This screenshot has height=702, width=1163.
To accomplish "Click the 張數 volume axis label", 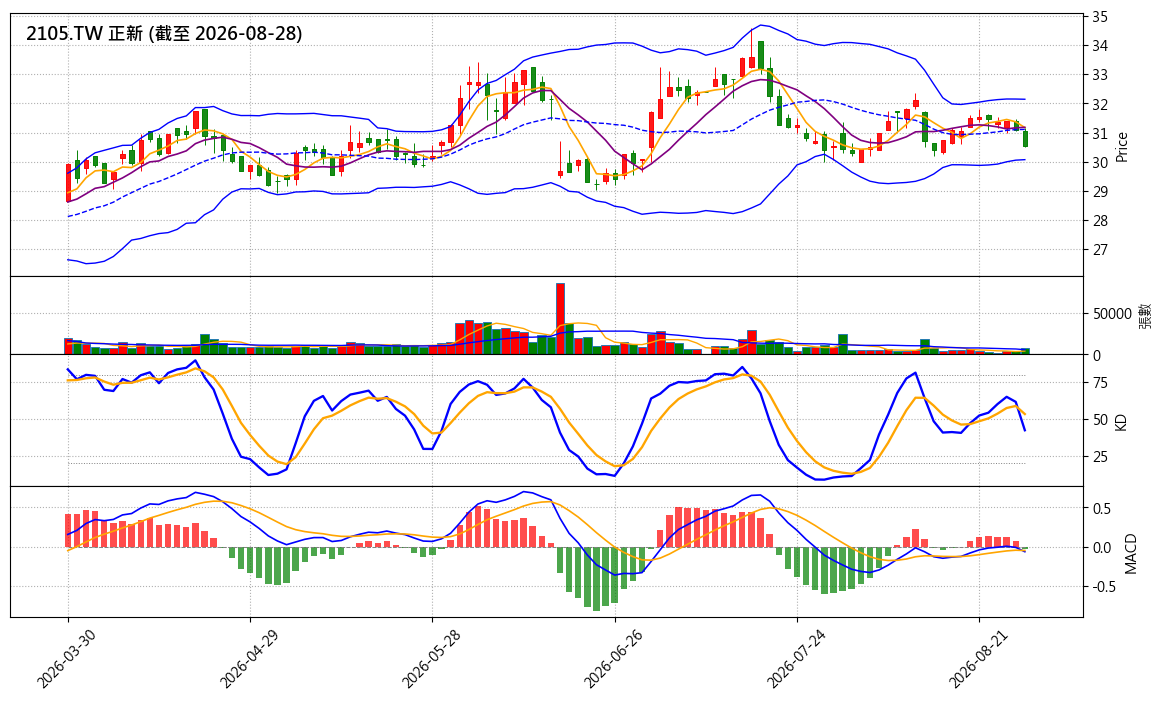I will click(x=1145, y=316).
